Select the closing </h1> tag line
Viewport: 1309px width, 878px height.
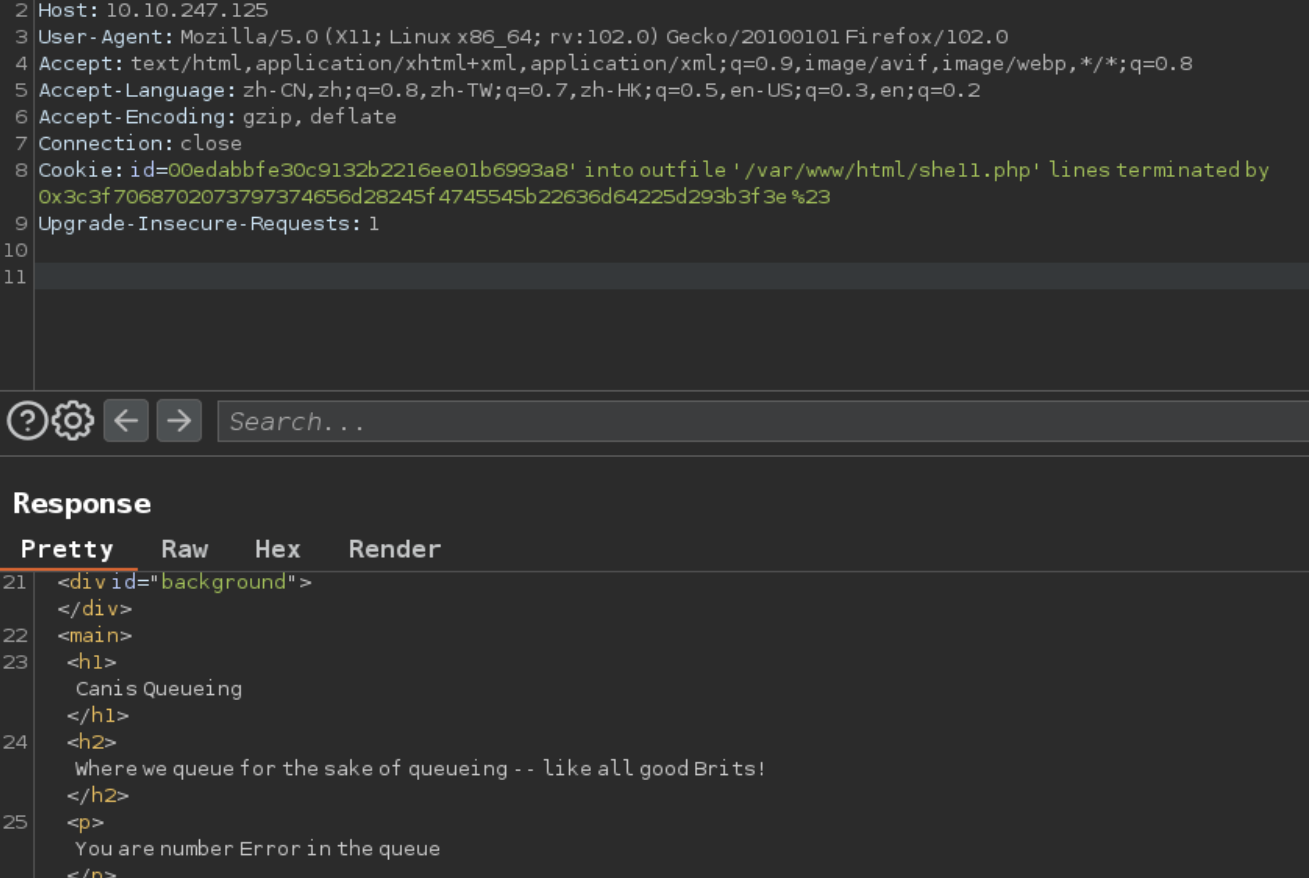tap(98, 716)
